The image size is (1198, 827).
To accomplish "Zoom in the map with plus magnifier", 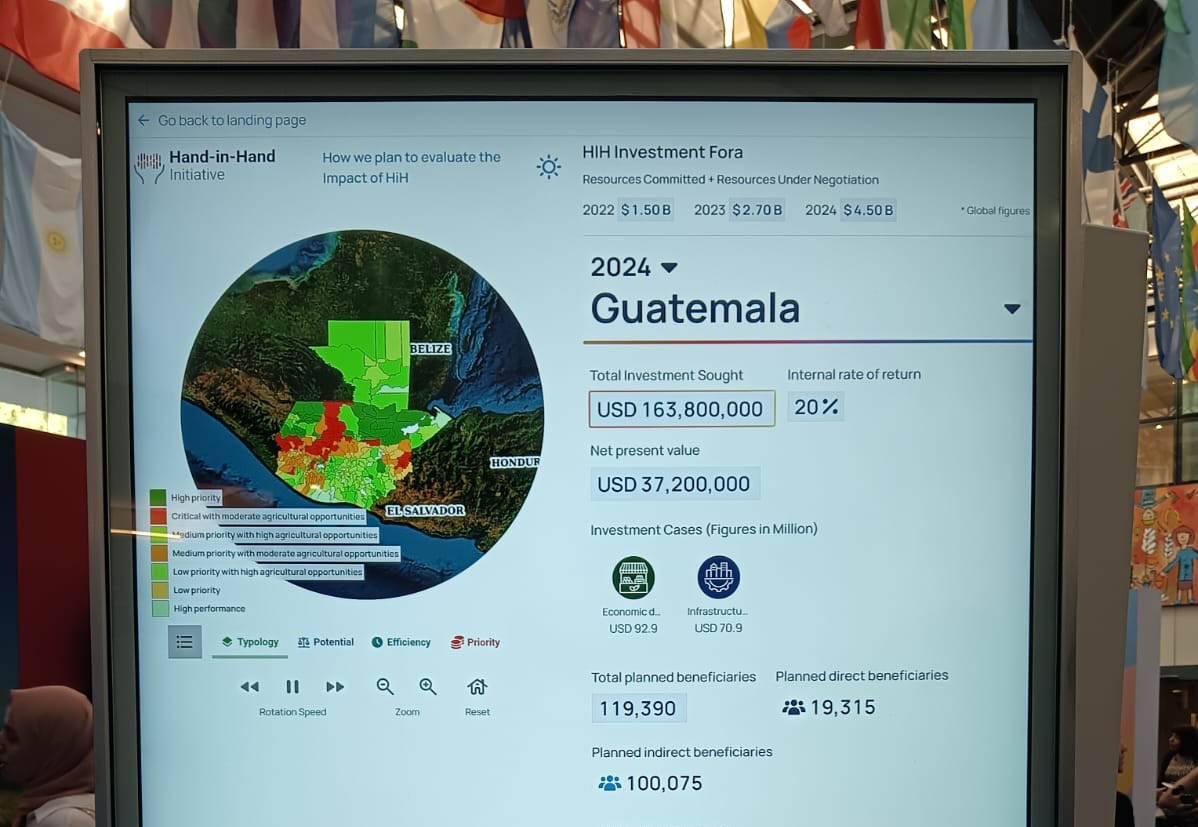I will pos(428,687).
